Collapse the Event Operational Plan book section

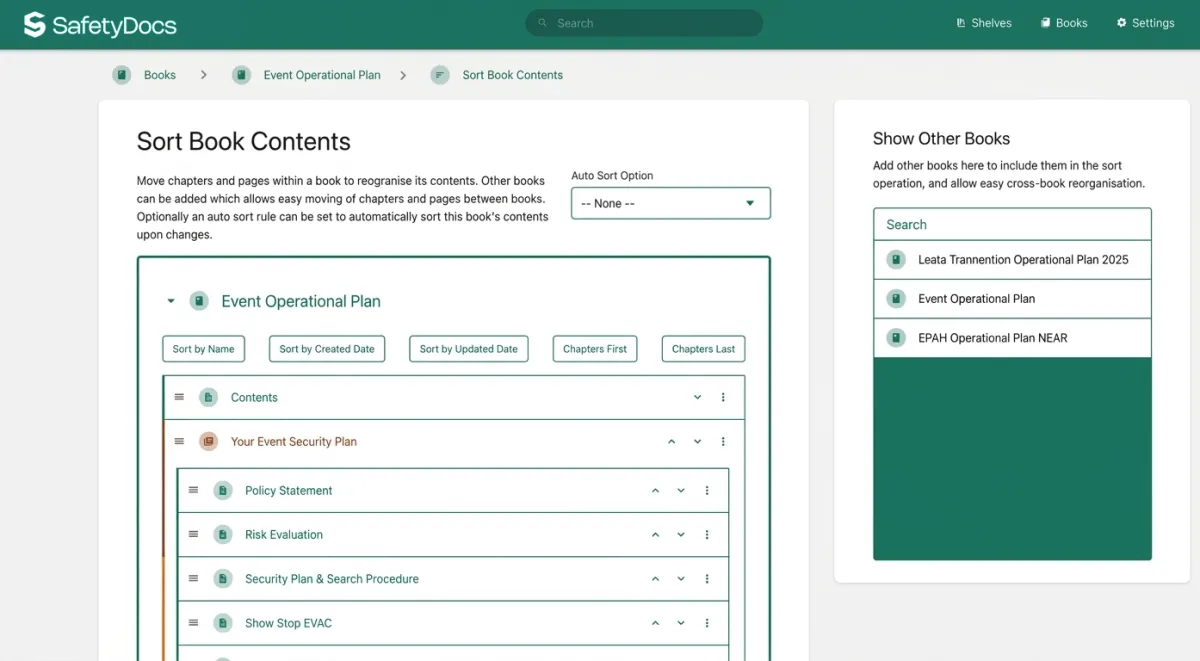coord(171,301)
